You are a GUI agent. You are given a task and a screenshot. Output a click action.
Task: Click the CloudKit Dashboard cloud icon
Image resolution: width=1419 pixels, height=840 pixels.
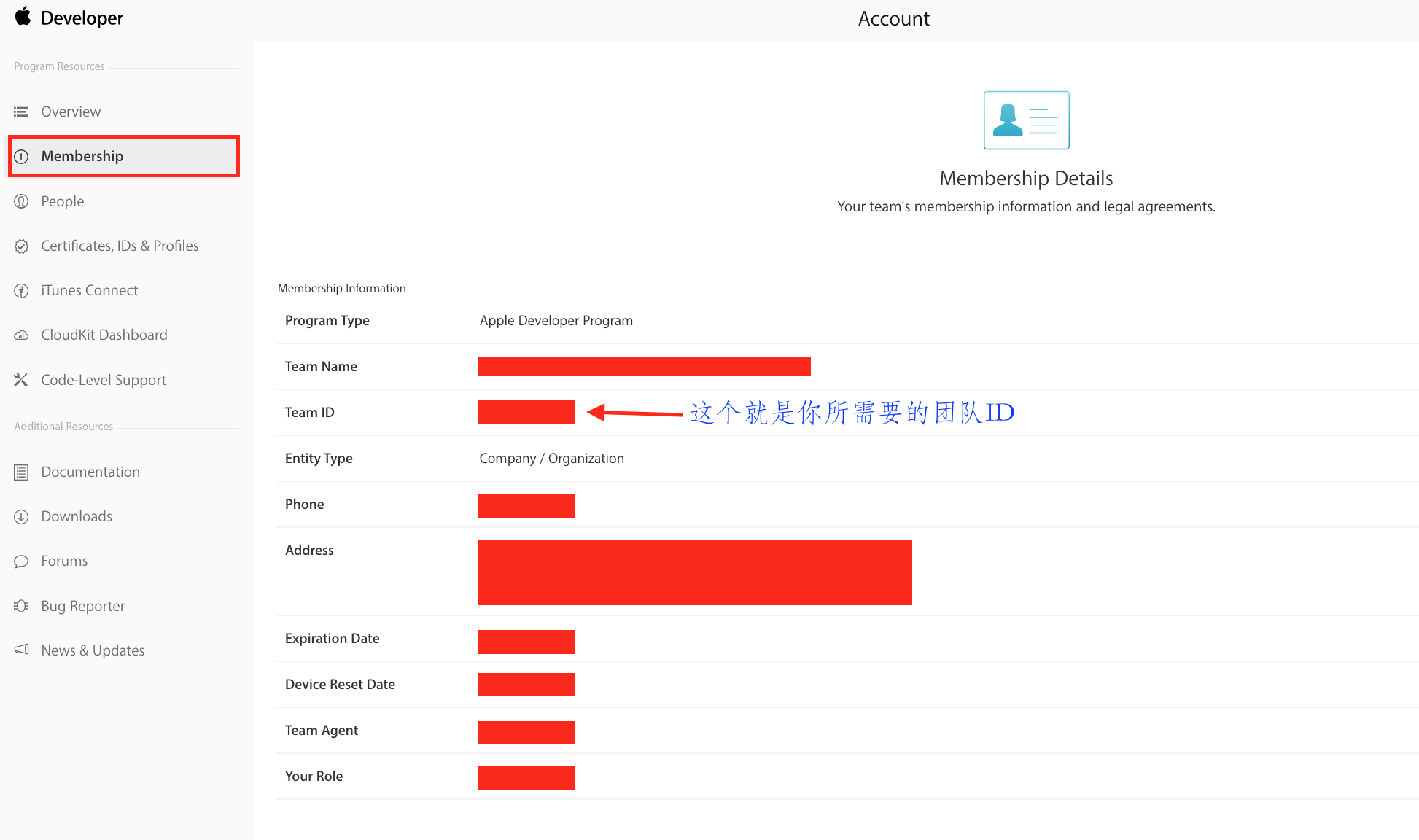click(21, 335)
